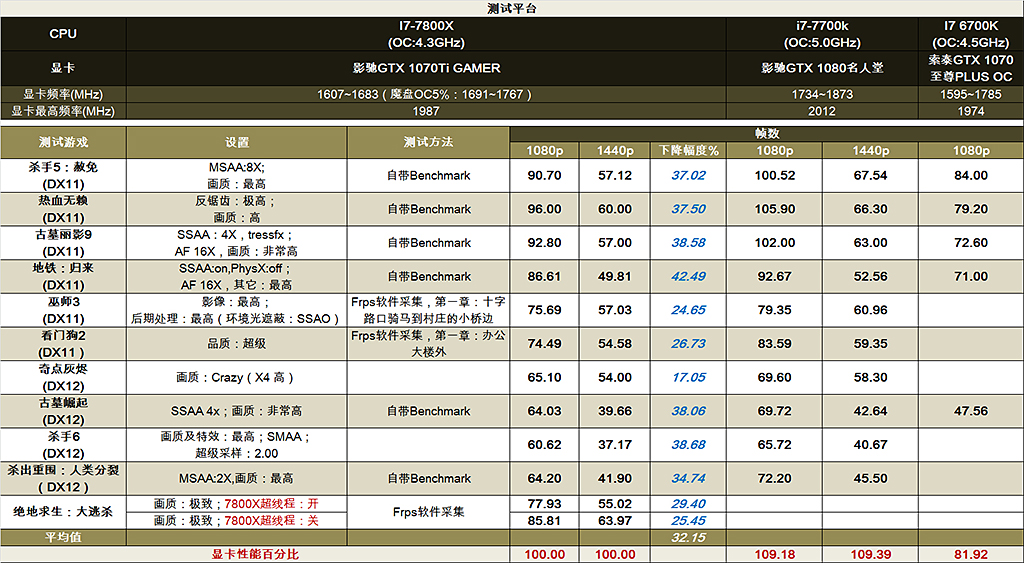Click the 影驰GTX 1070Ti GAMER cell
The image size is (1024, 563).
coord(426,68)
